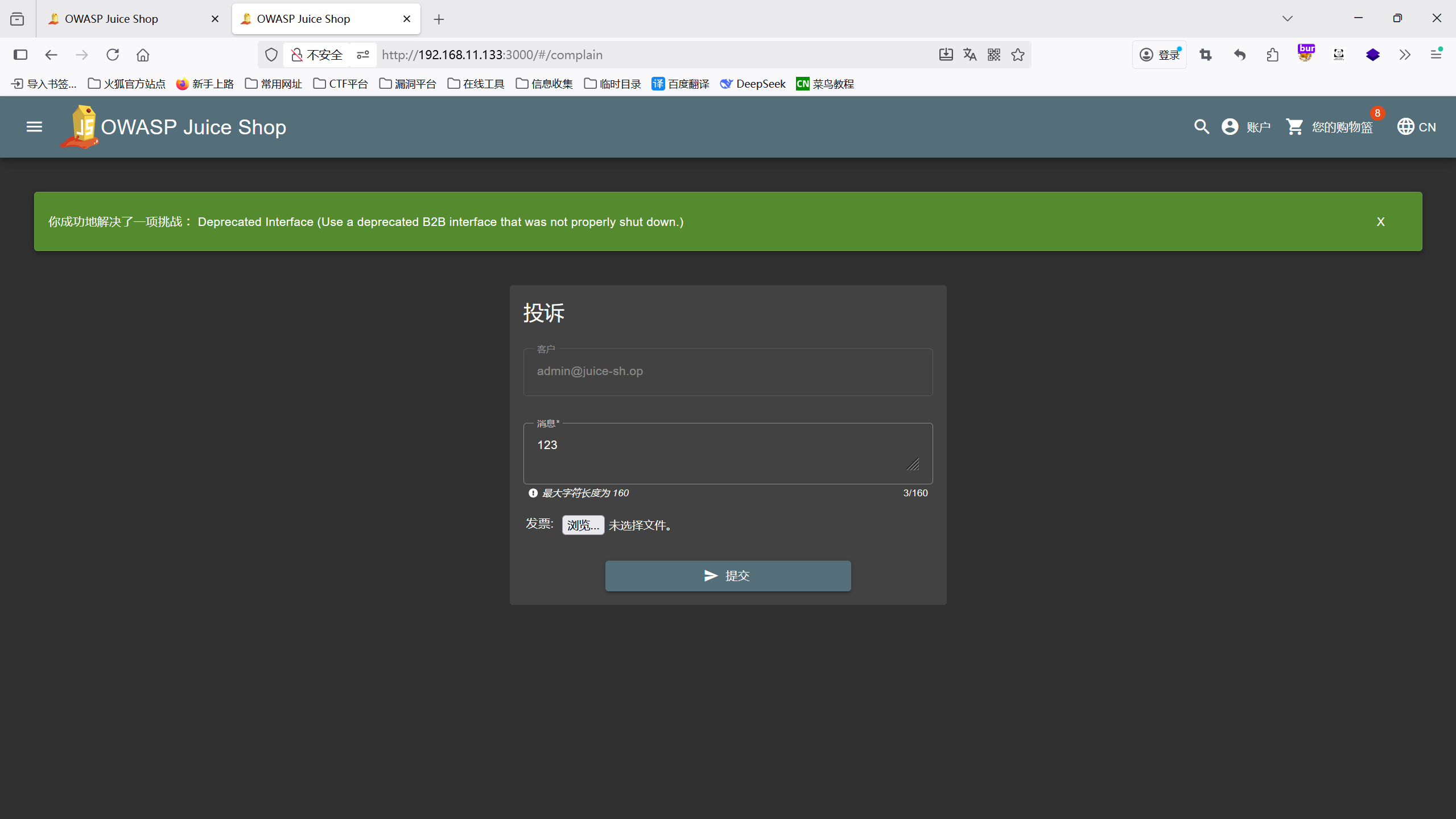Viewport: 1456px width, 819px height.
Task: Click the search magnifier icon
Action: (1201, 126)
